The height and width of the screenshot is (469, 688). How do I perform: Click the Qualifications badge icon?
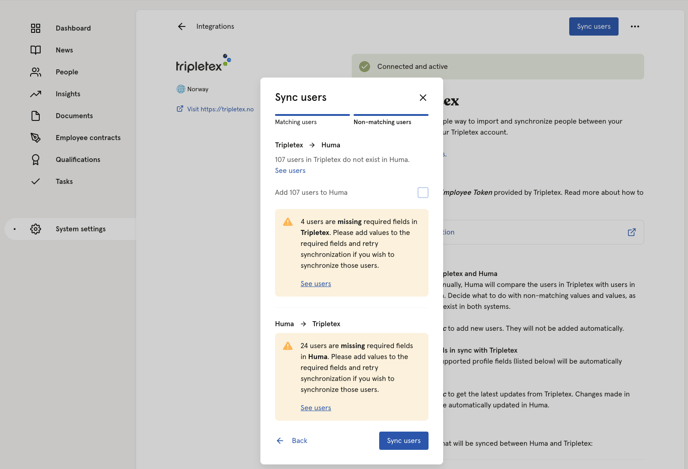tap(36, 160)
